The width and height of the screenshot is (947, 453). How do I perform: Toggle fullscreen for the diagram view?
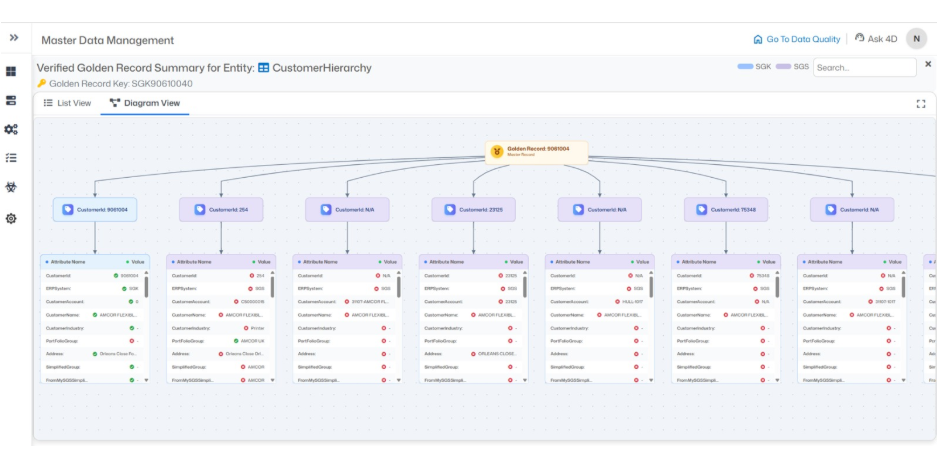click(x=920, y=103)
